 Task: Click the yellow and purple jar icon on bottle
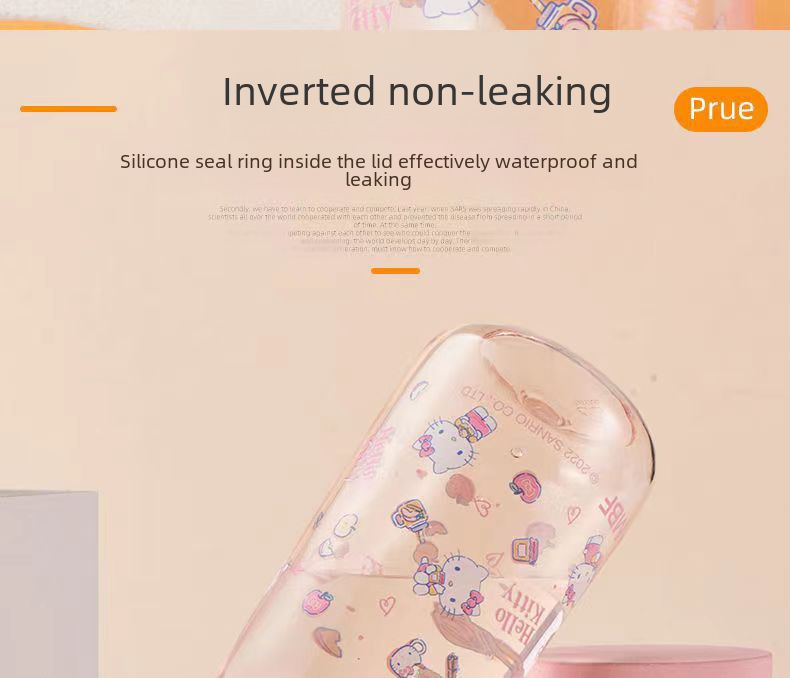[x=525, y=550]
